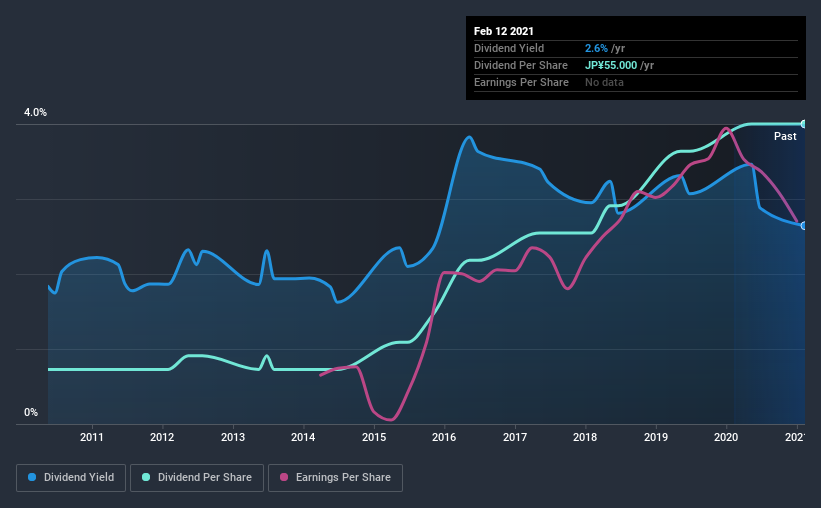The width and height of the screenshot is (821, 508).
Task: Click the blue Dividend Yield legend dot
Action: pyautogui.click(x=32, y=477)
